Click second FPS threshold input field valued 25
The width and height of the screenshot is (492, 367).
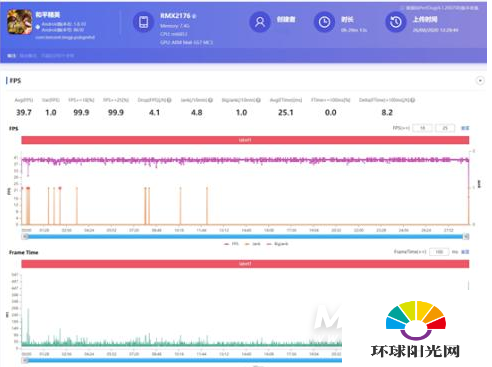pyautogui.click(x=445, y=128)
